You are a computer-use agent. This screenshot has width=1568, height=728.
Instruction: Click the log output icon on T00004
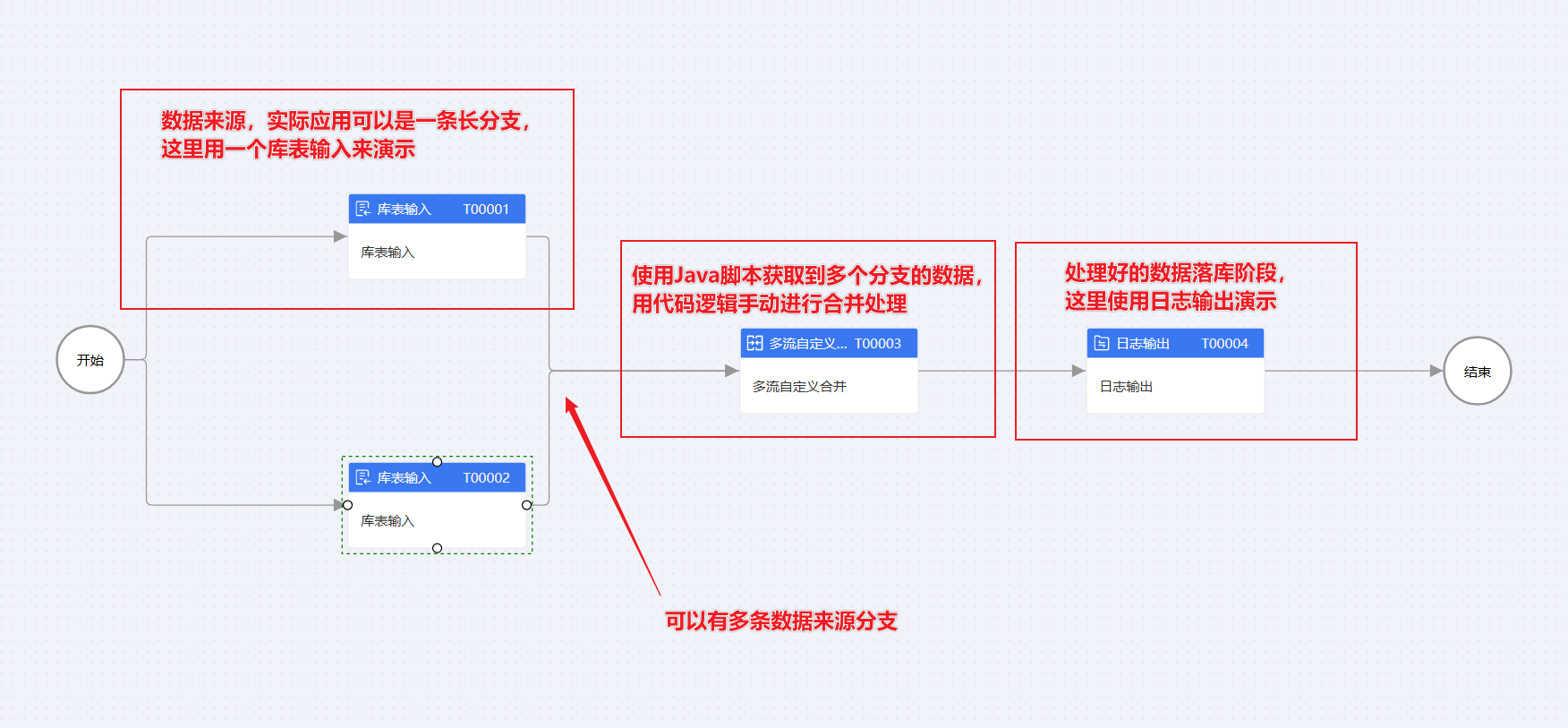click(x=1102, y=343)
